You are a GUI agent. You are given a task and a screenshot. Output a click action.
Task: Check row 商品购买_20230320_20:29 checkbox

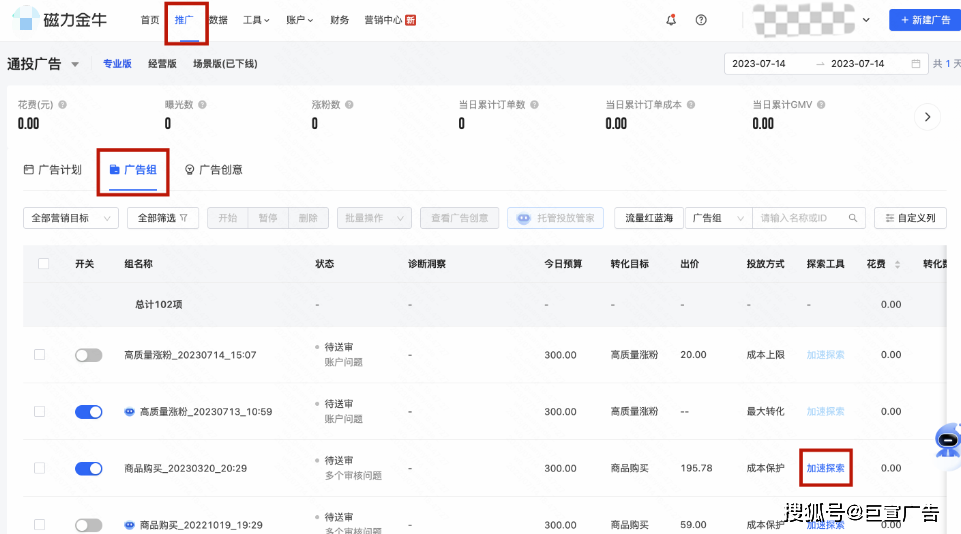[40, 468]
